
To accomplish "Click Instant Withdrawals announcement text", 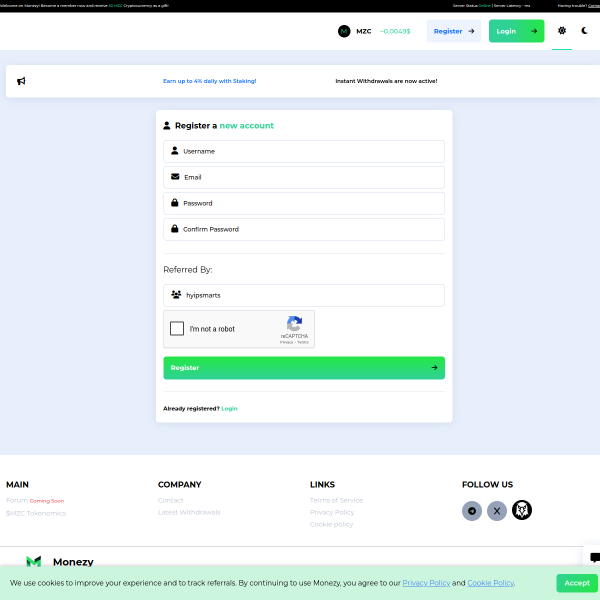I will click(x=386, y=81).
